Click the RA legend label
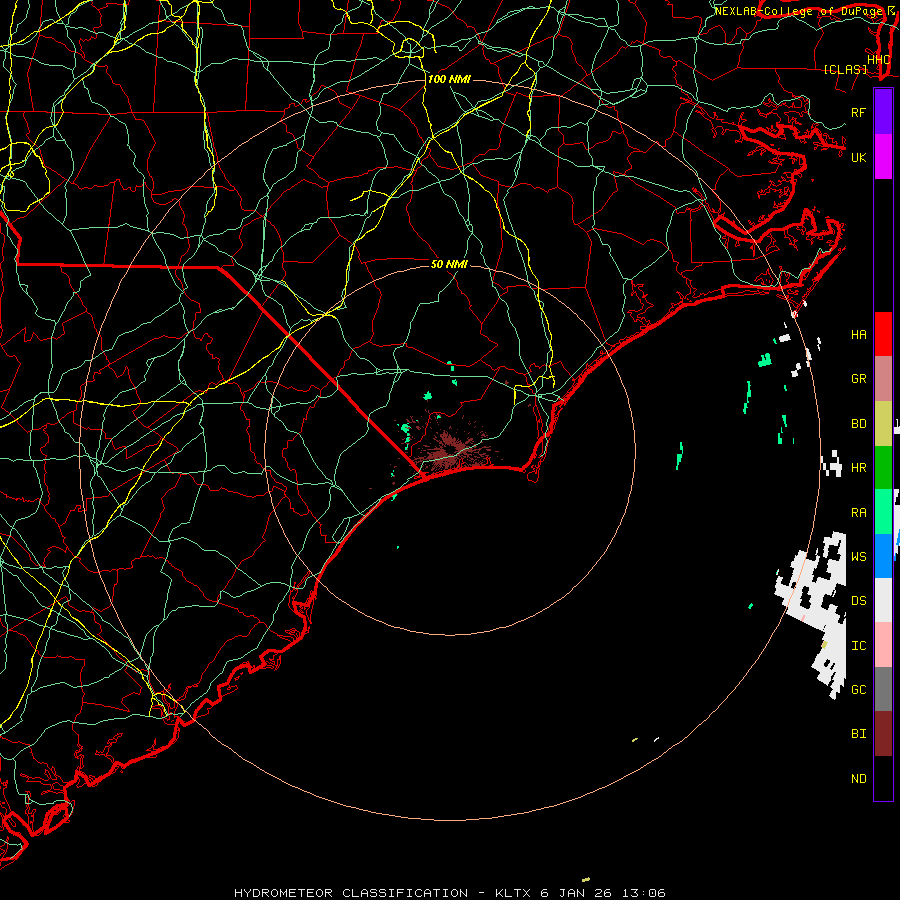 (x=859, y=512)
